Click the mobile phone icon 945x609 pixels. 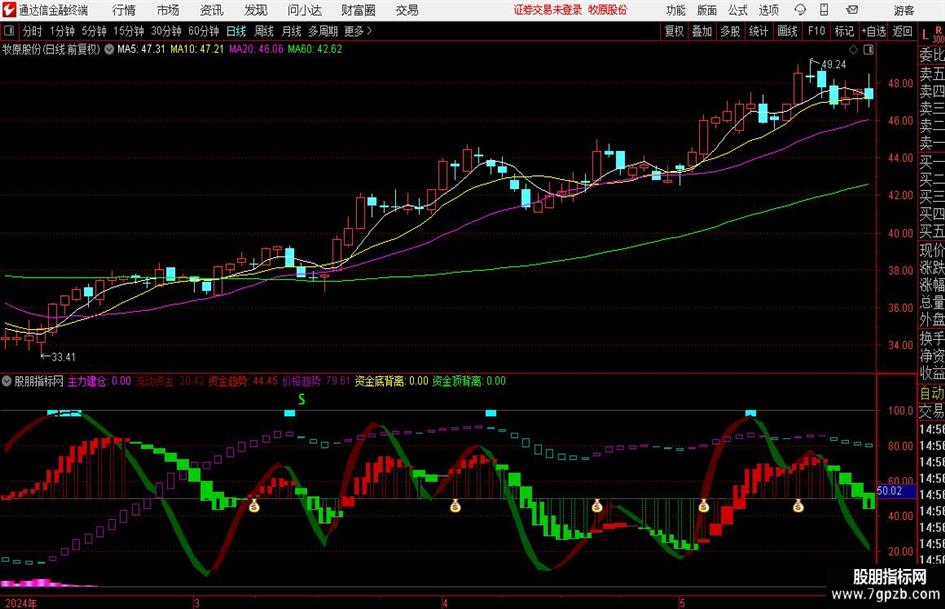(824, 10)
